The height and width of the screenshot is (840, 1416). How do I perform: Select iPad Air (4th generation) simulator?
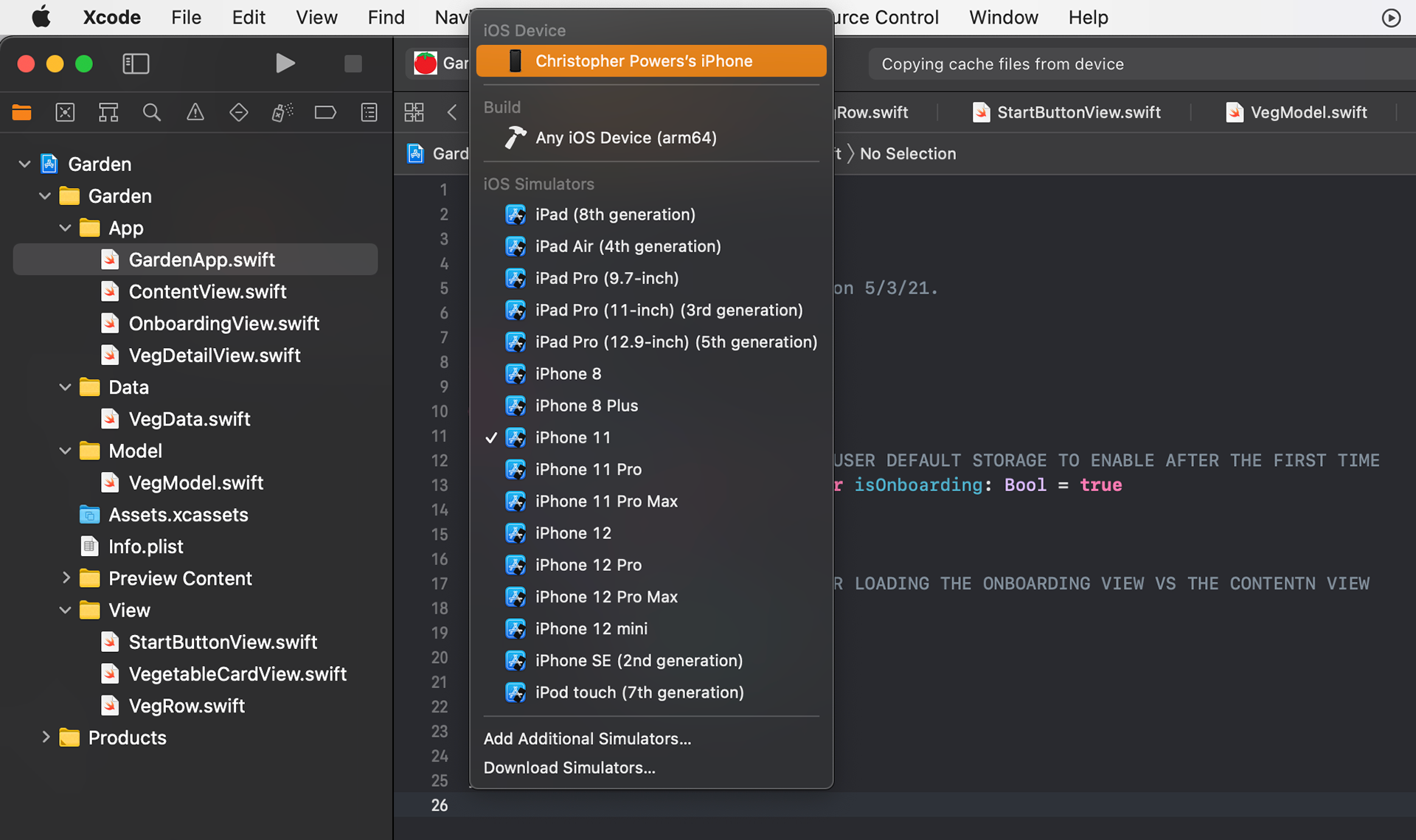651,246
